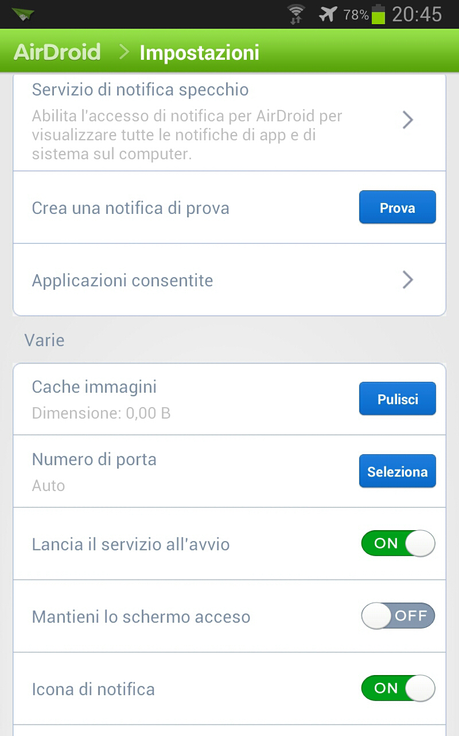Tap the AirDroid logo in header

[57, 52]
